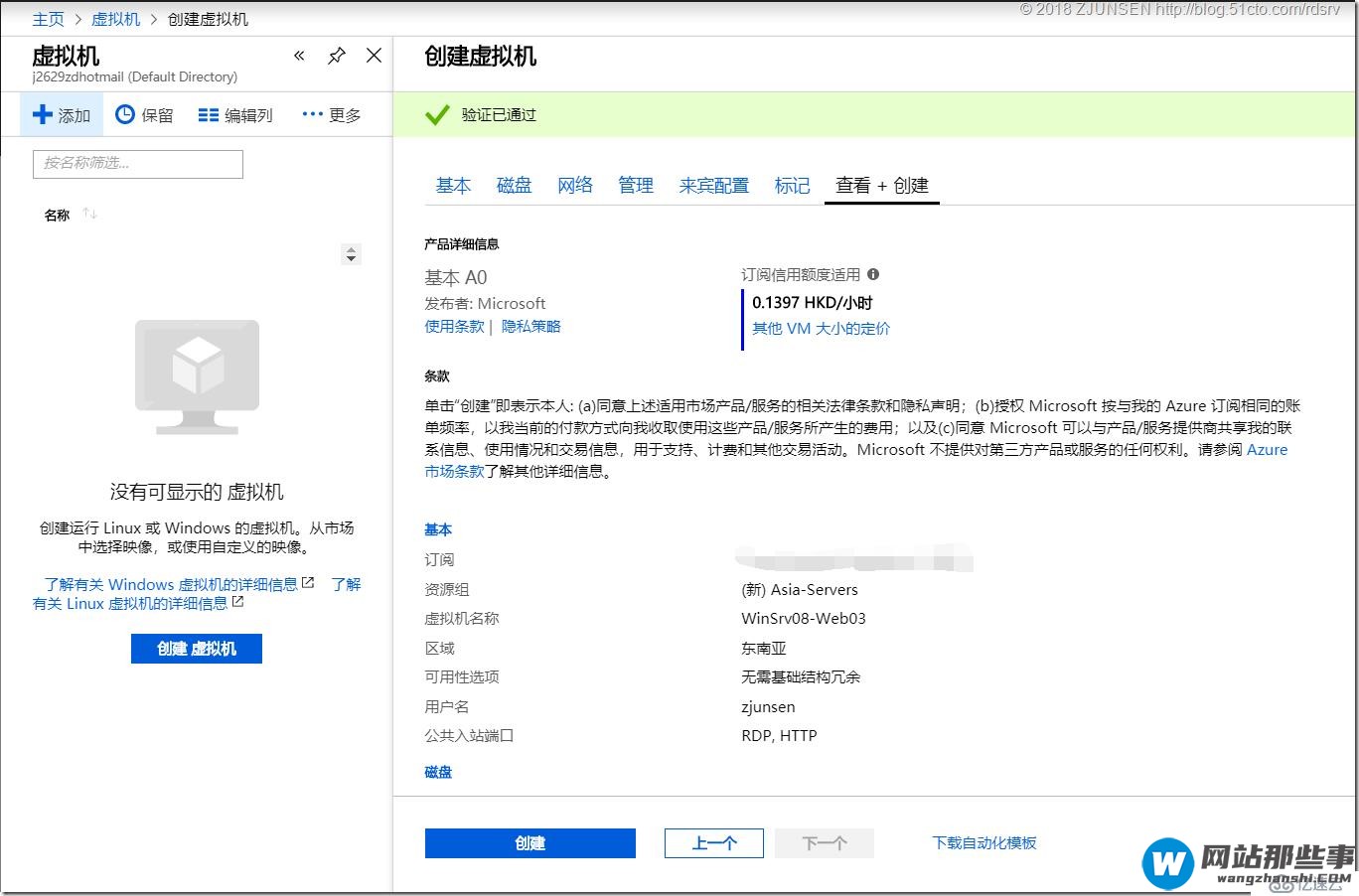Open 其他 VM 大小的定价 link
1359x896 pixels.
click(x=822, y=328)
